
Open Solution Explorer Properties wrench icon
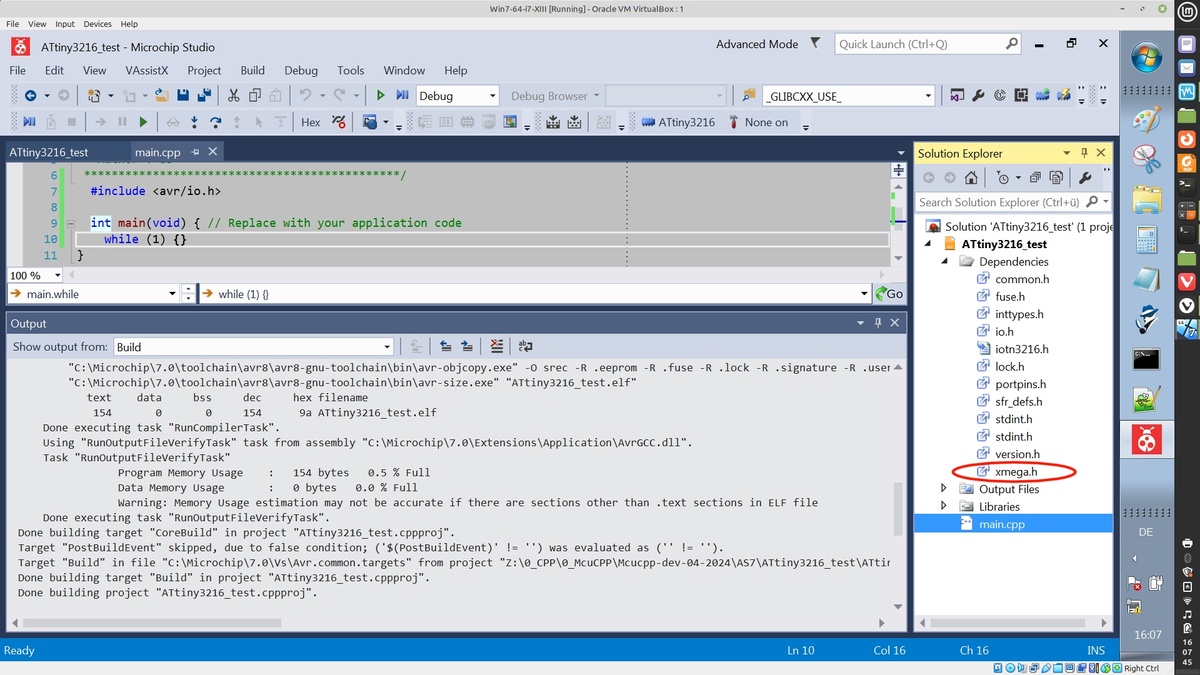point(1085,178)
